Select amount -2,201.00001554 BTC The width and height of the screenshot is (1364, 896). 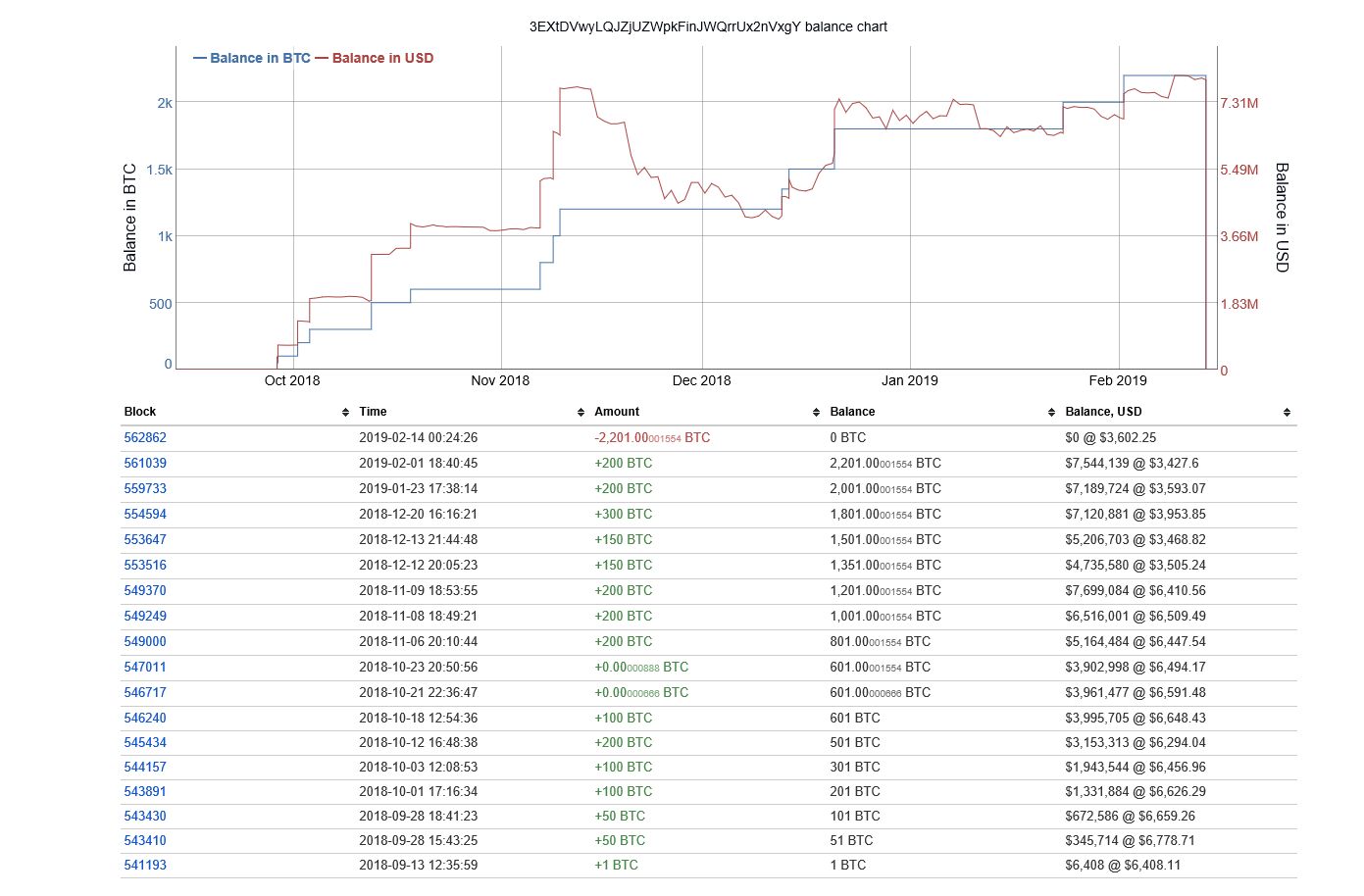click(652, 437)
